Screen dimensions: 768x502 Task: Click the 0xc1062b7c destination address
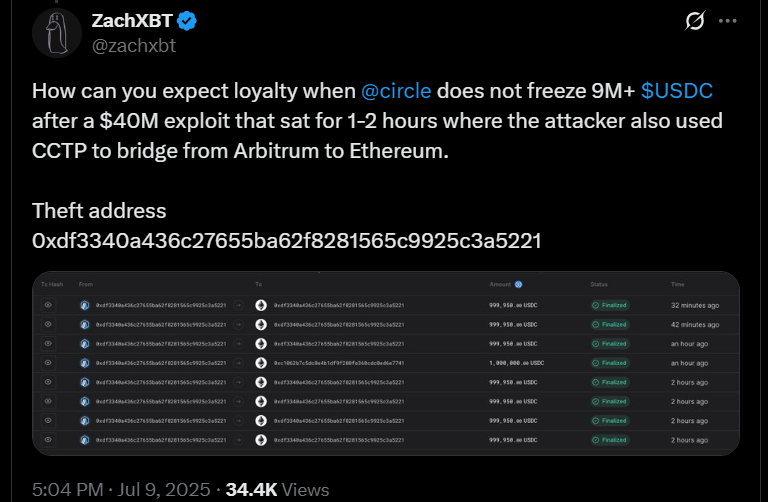tap(339, 363)
